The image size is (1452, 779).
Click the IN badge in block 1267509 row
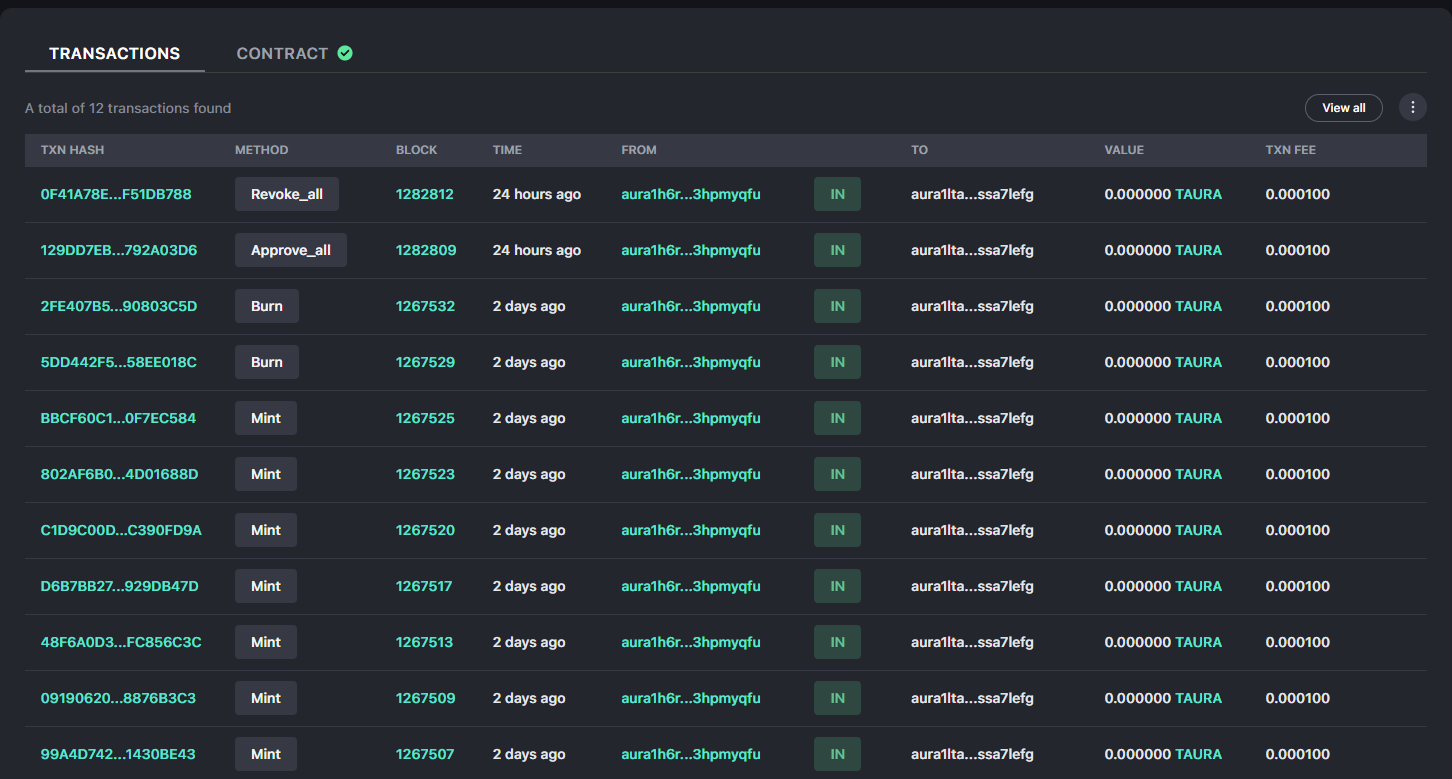837,698
